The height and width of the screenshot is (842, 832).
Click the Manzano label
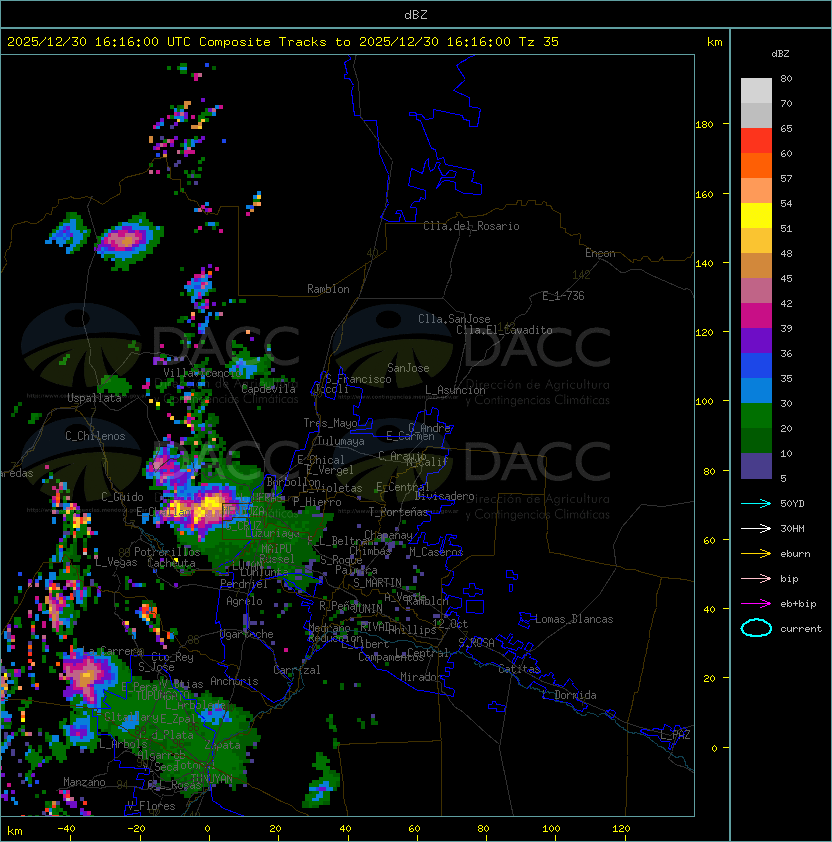click(84, 782)
